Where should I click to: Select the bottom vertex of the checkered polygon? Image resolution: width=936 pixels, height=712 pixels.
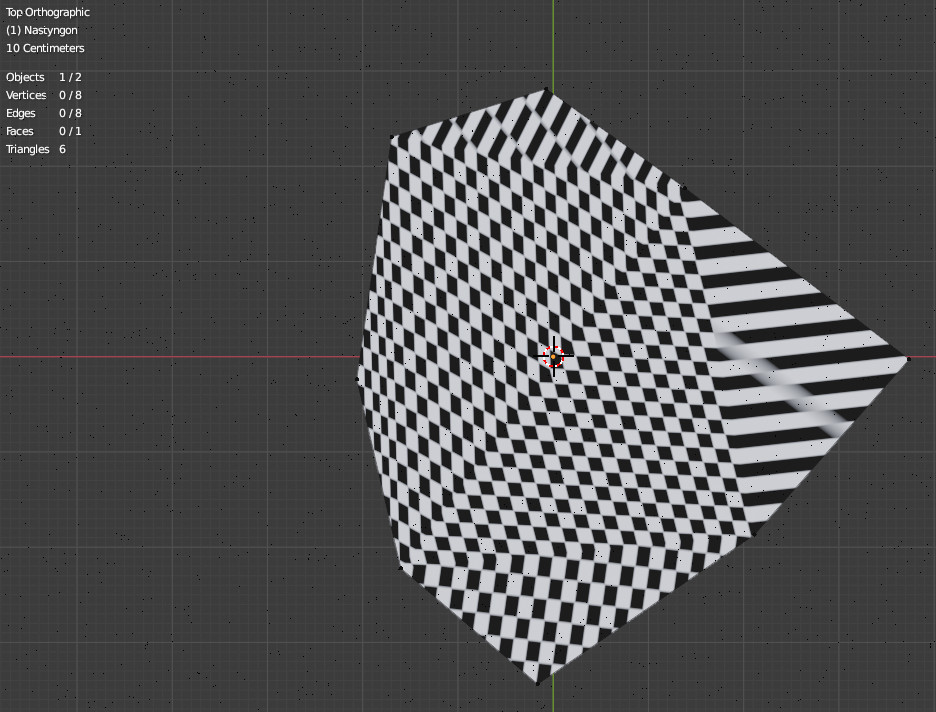pyautogui.click(x=537, y=683)
